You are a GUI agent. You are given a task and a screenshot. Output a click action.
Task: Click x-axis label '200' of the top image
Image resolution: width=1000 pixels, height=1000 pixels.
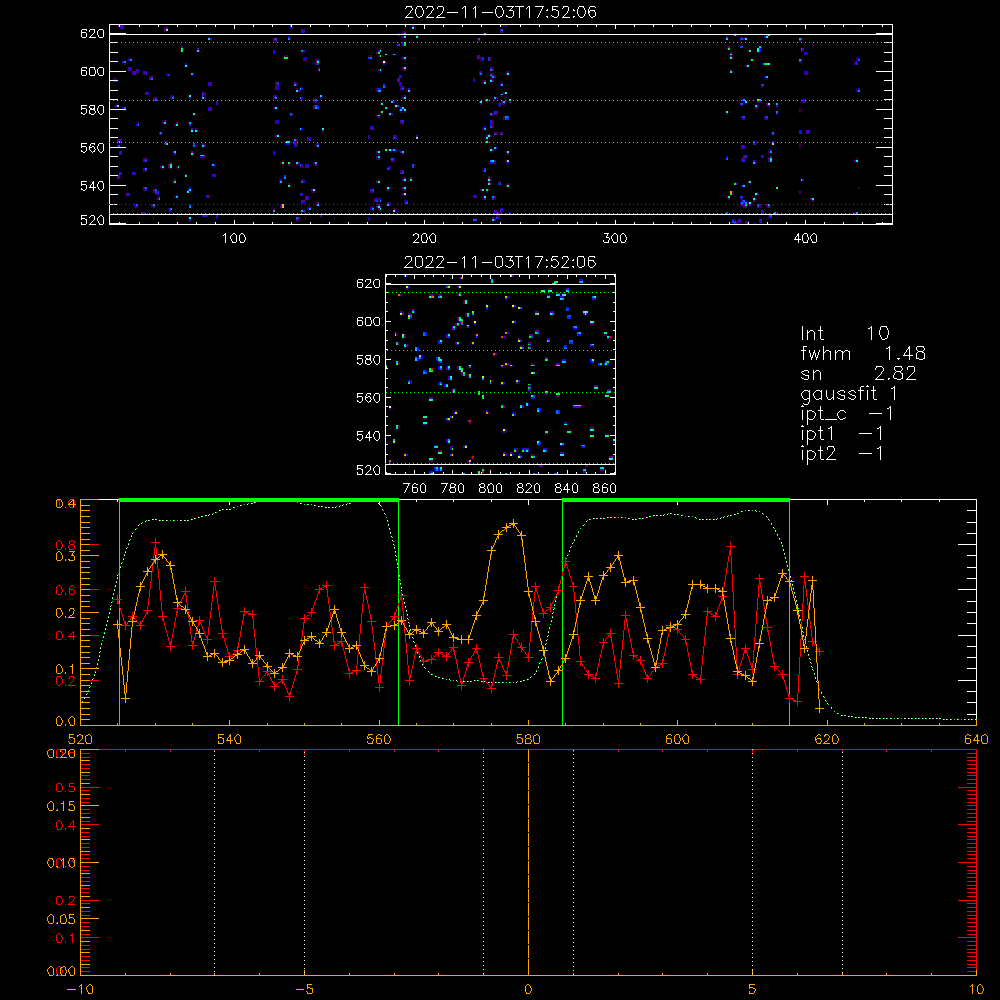tap(424, 239)
